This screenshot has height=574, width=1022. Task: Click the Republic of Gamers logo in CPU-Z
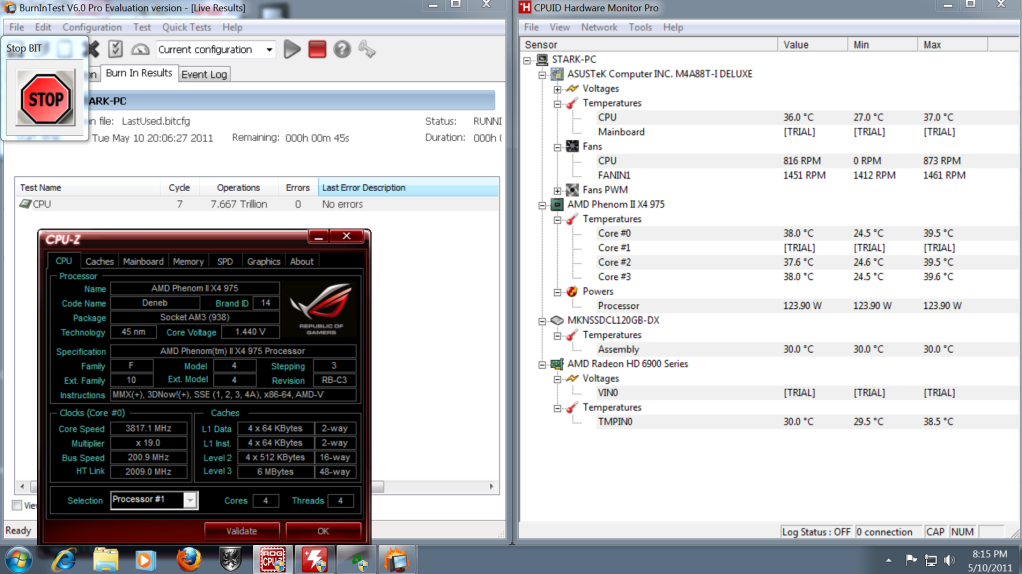click(321, 309)
